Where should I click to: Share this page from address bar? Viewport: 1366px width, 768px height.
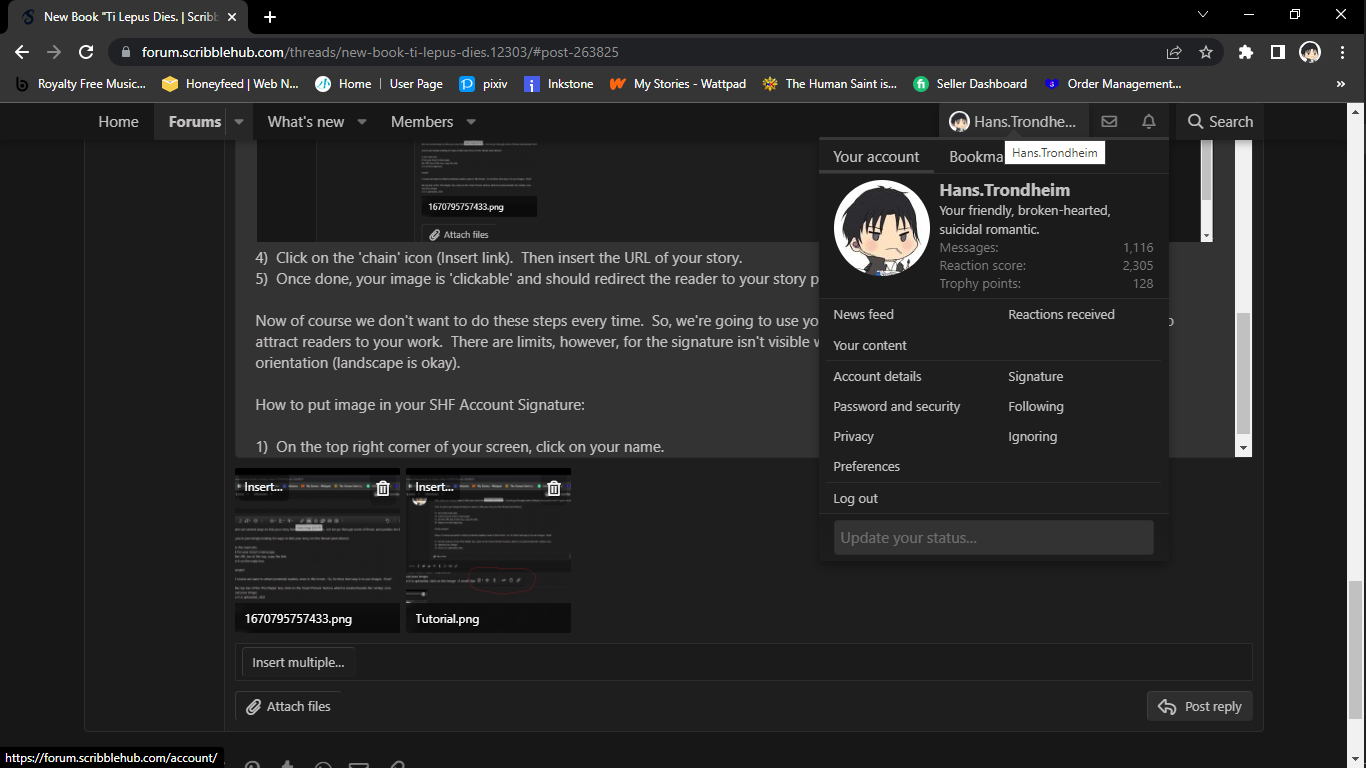(x=1174, y=52)
